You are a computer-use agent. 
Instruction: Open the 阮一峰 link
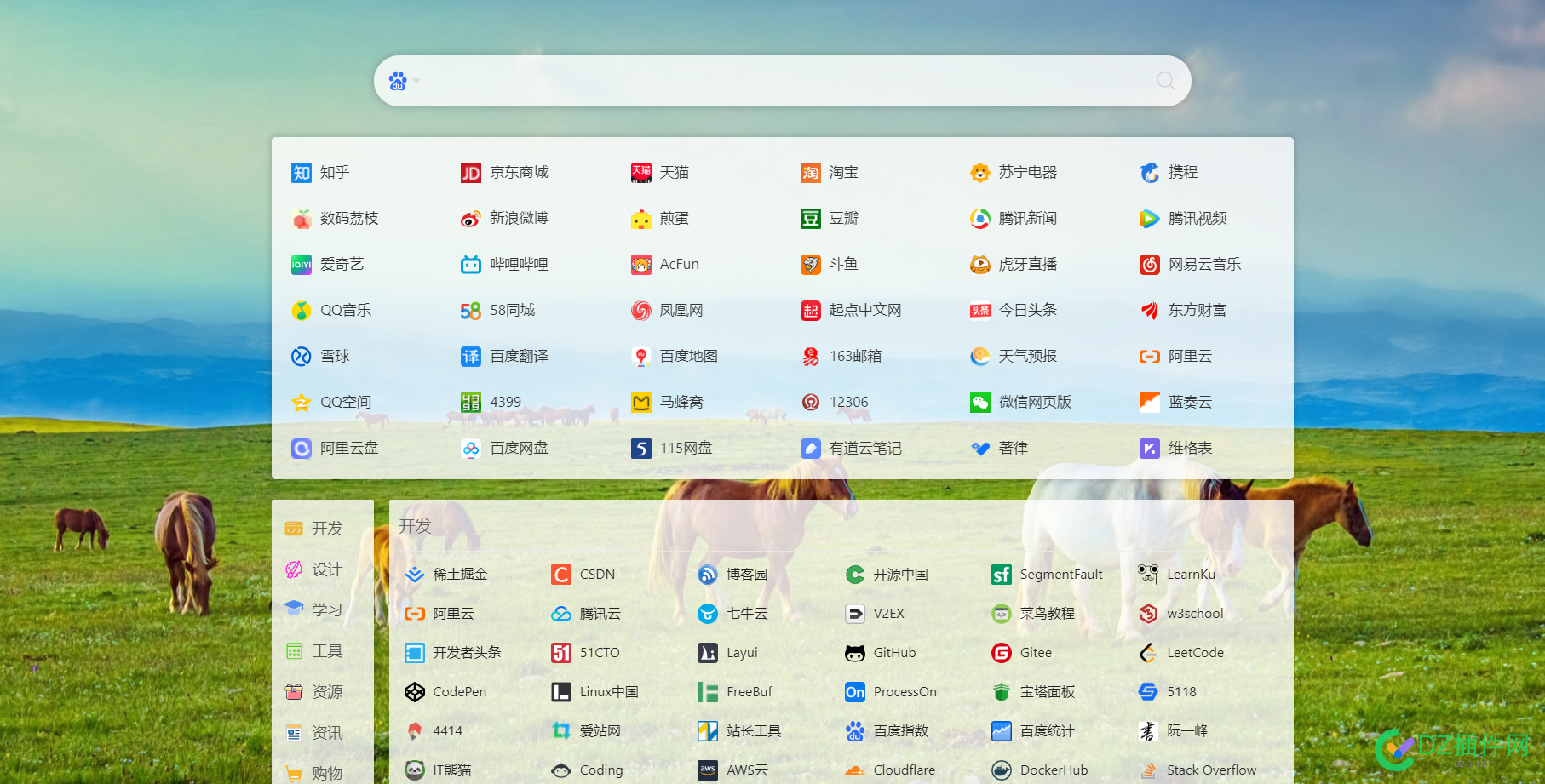tap(1174, 731)
